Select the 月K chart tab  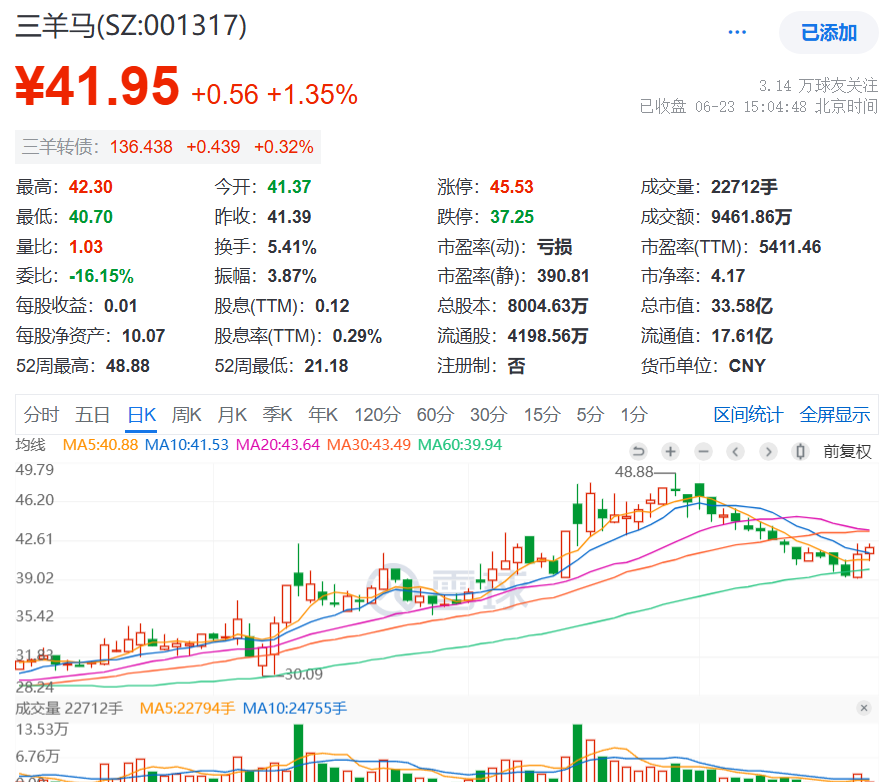(x=232, y=414)
